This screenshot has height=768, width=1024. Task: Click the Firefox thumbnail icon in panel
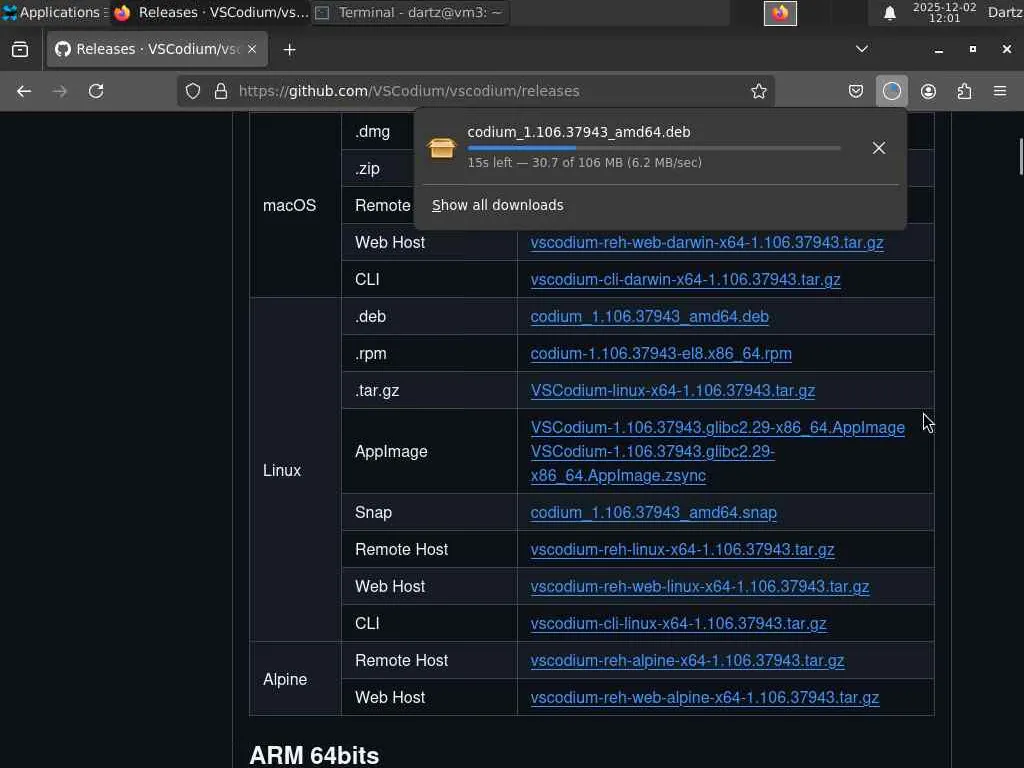(x=780, y=13)
